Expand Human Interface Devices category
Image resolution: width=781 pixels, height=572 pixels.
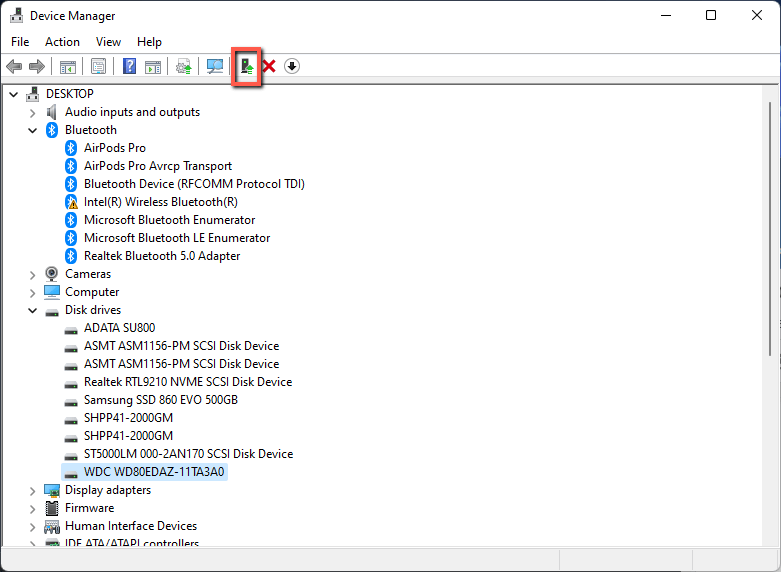(32, 527)
